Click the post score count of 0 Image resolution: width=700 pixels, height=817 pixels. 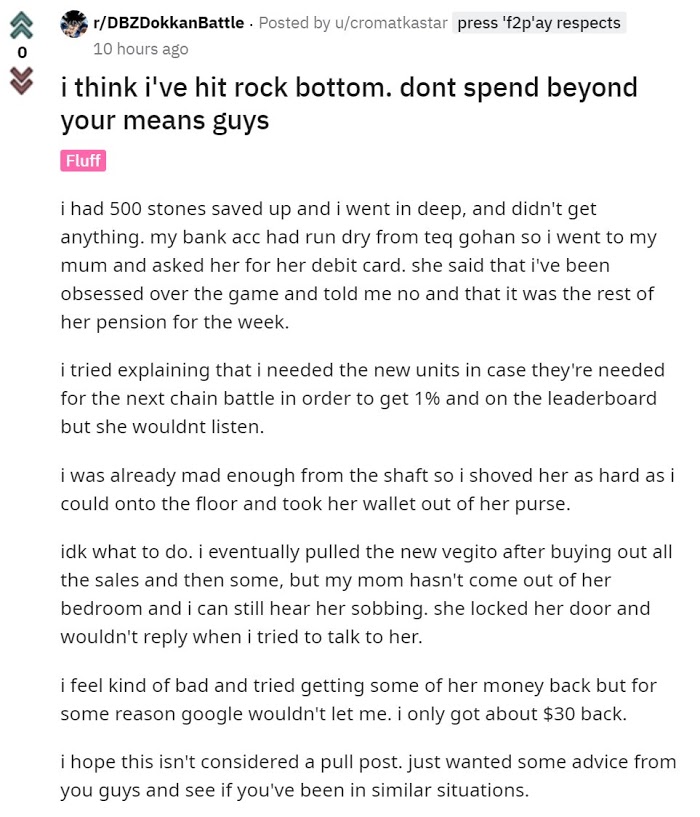22,51
